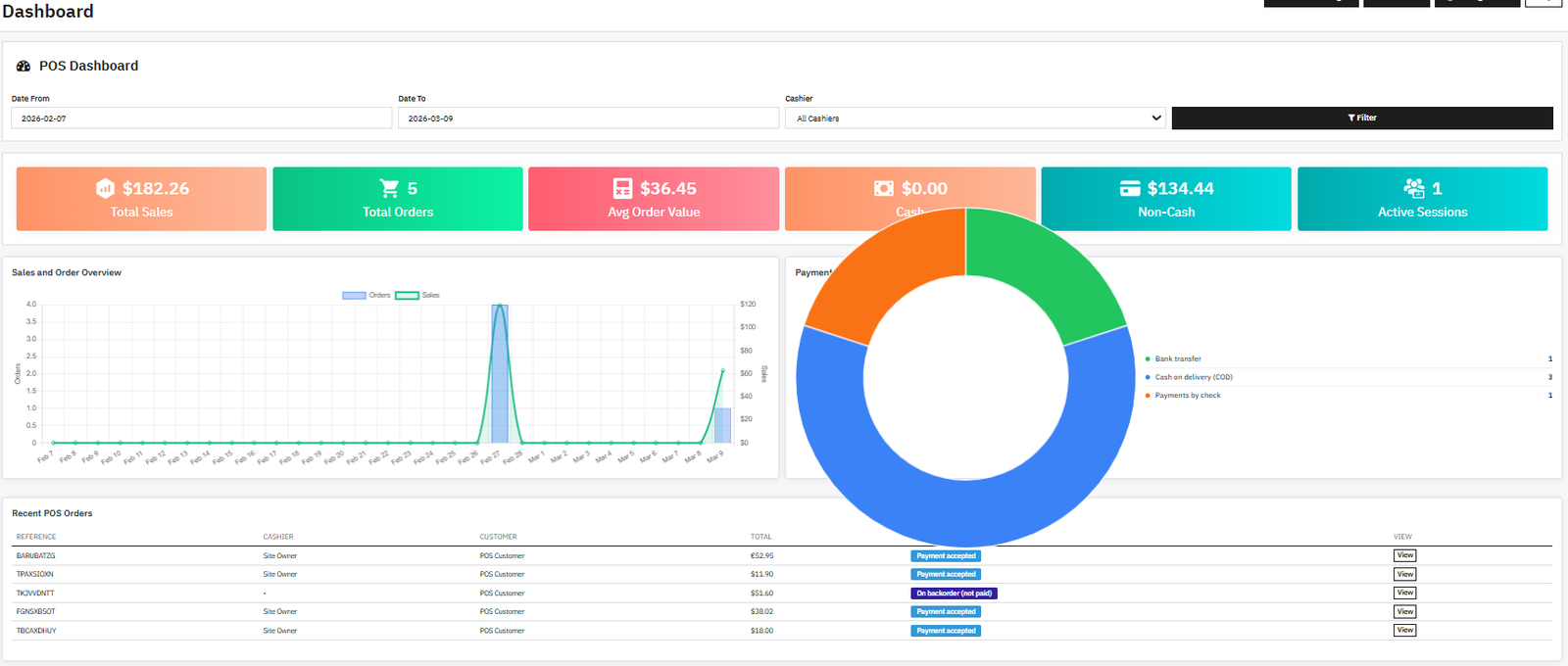1568x666 pixels.
Task: Click the Total Orders shopping cart icon
Action: click(x=389, y=188)
